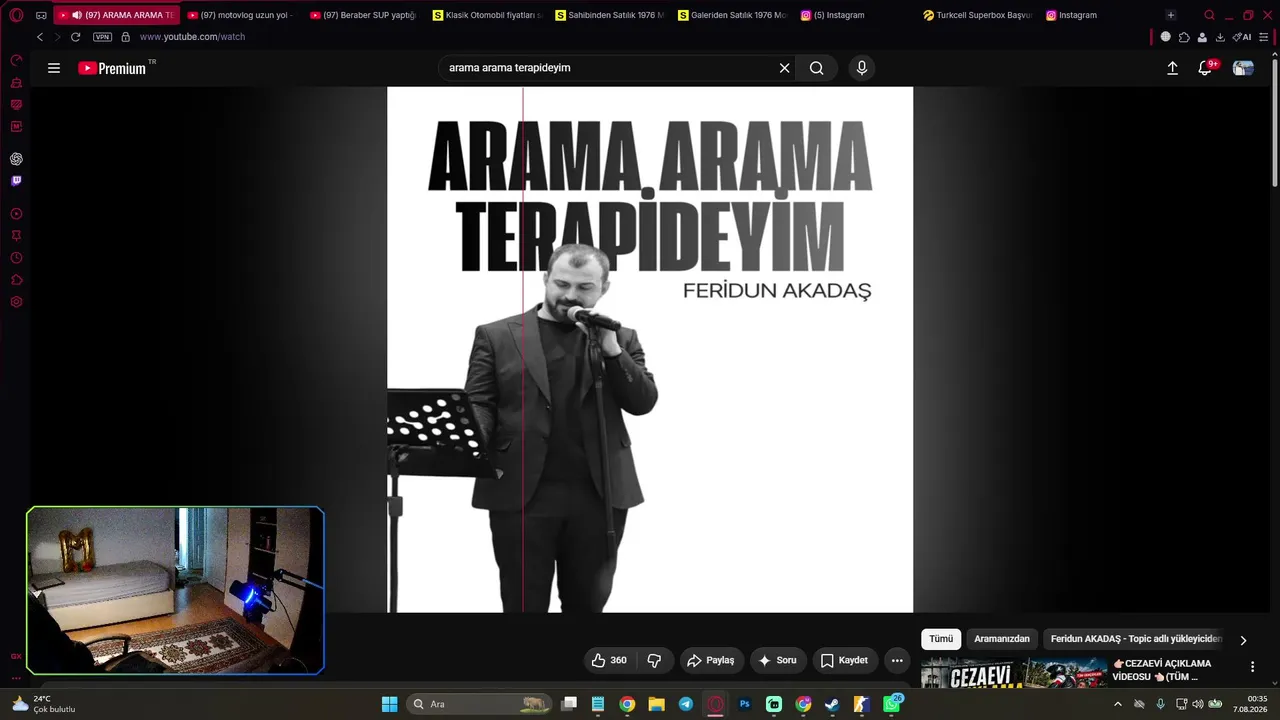
Task: Go back to the previous page
Action: [x=40, y=37]
